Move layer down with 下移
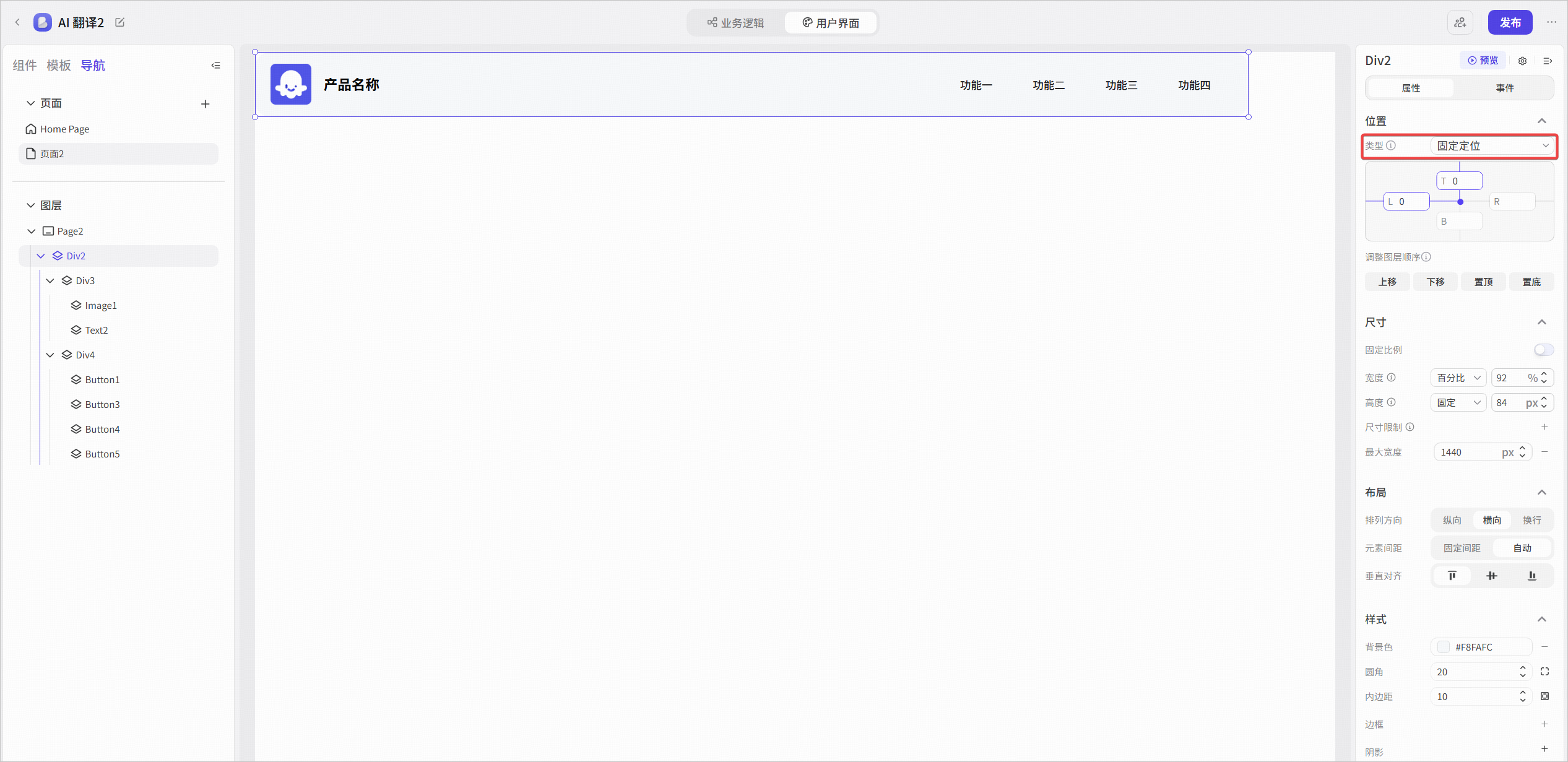The height and width of the screenshot is (762, 1568). click(x=1436, y=282)
